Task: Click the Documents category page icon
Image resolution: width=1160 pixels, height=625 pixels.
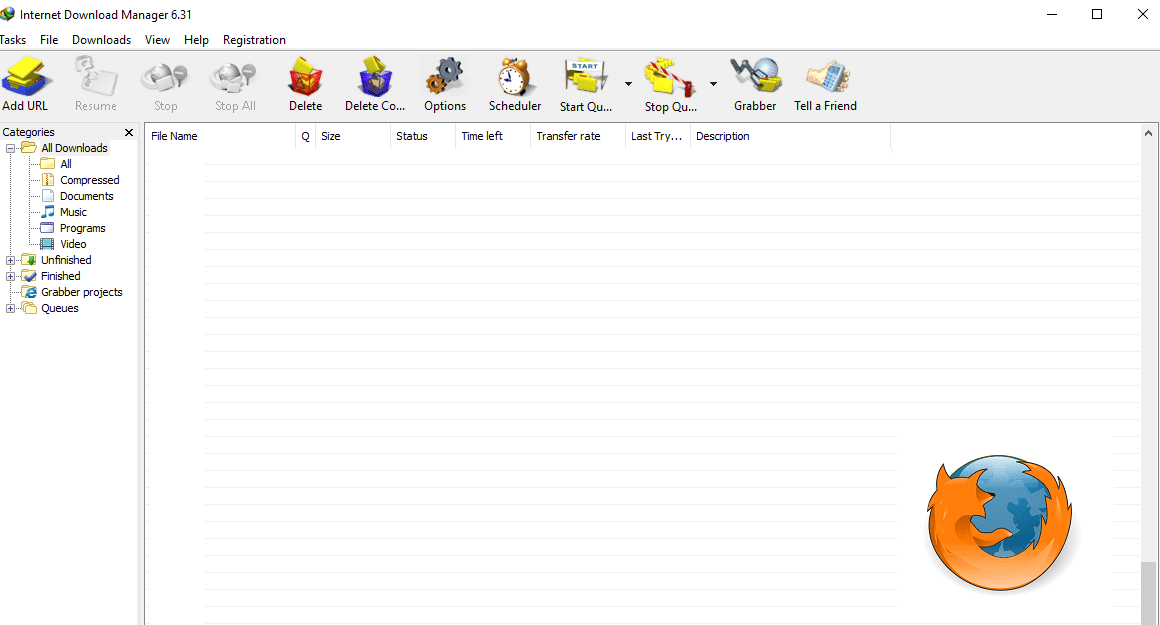Action: pos(48,196)
